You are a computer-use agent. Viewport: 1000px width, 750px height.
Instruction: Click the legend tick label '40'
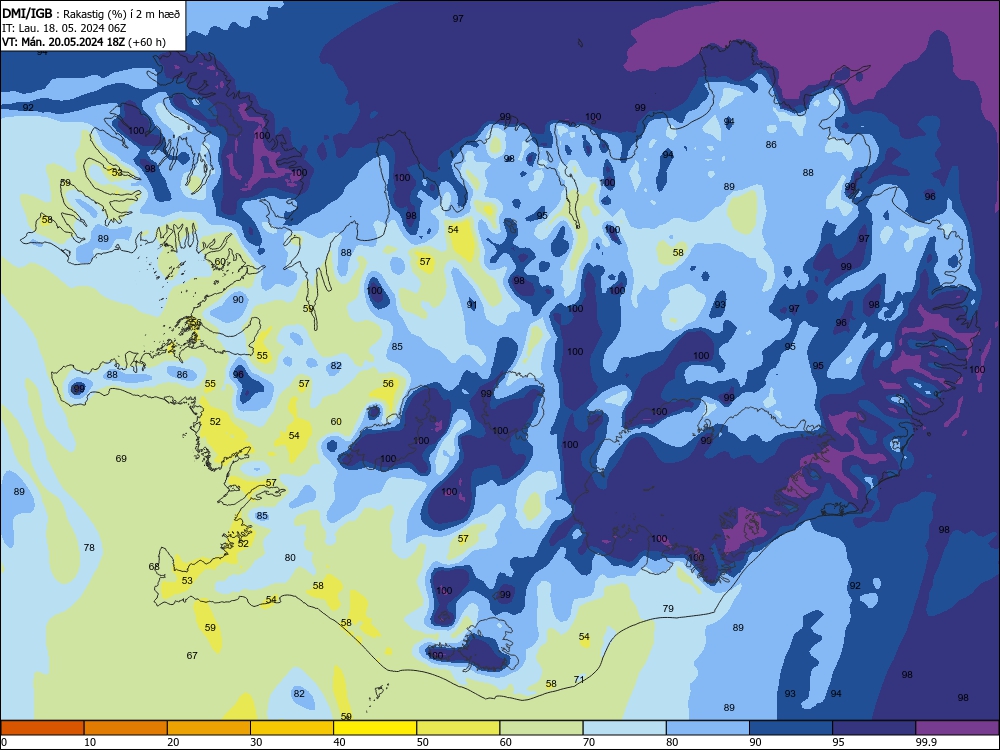tap(340, 742)
